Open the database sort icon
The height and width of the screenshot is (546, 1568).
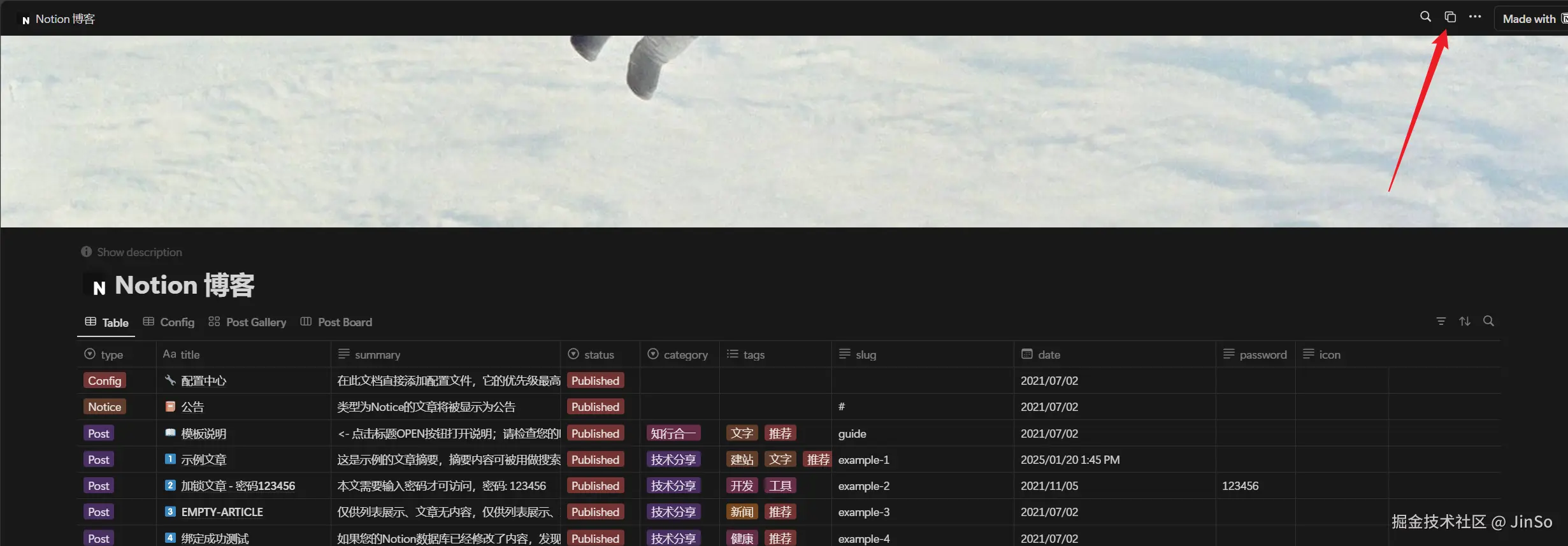coord(1465,321)
